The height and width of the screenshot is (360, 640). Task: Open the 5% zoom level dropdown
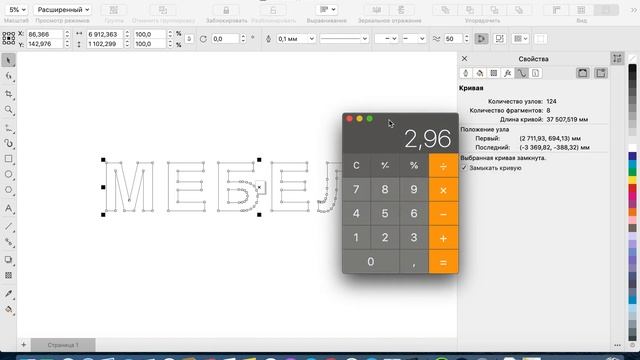pos(17,9)
